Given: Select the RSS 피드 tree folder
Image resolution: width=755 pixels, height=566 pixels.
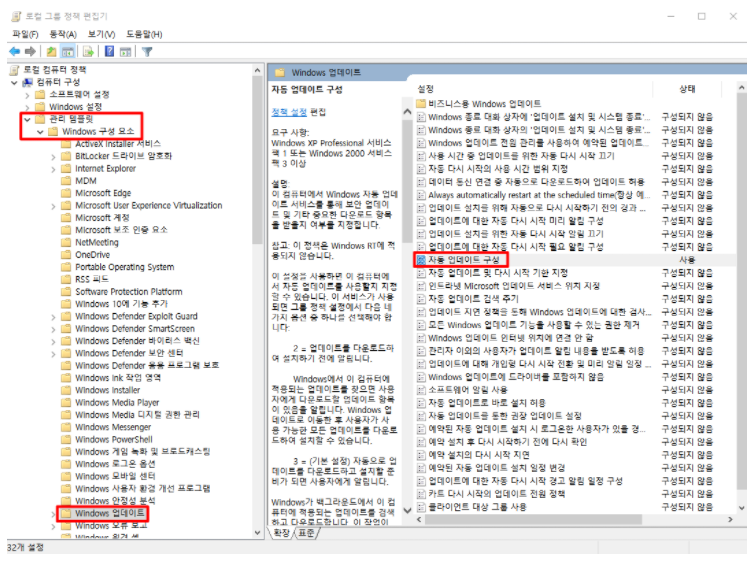Looking at the screenshot, I should (92, 279).
